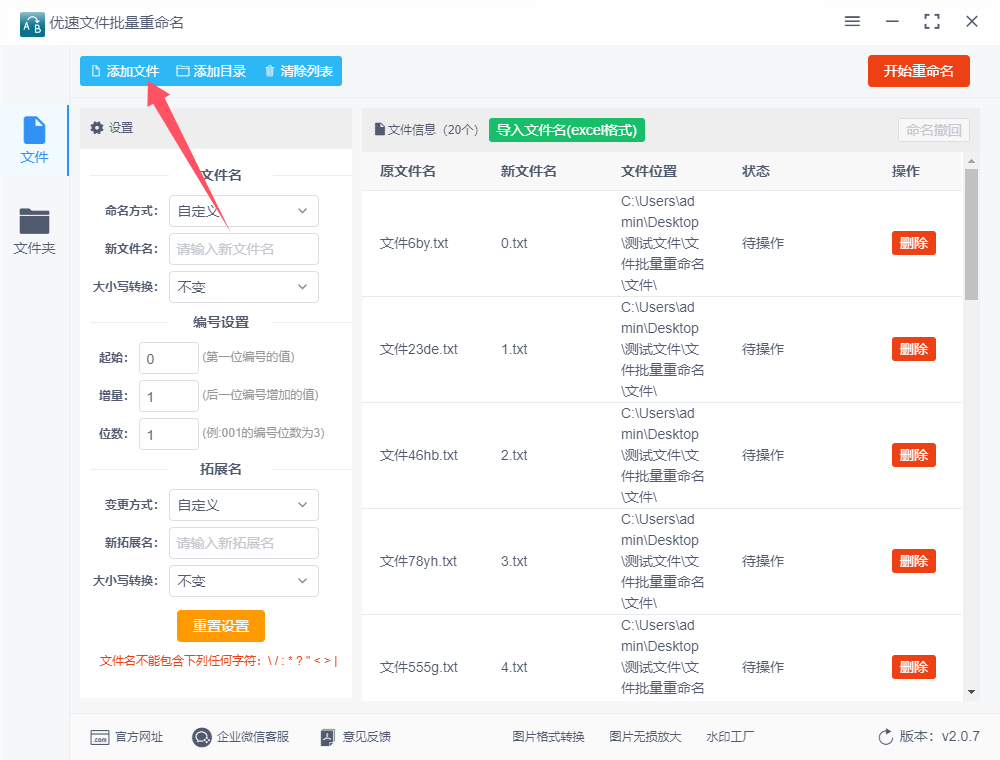Click the 版本: v2.0.7 text
1000x760 pixels.
[x=939, y=736]
